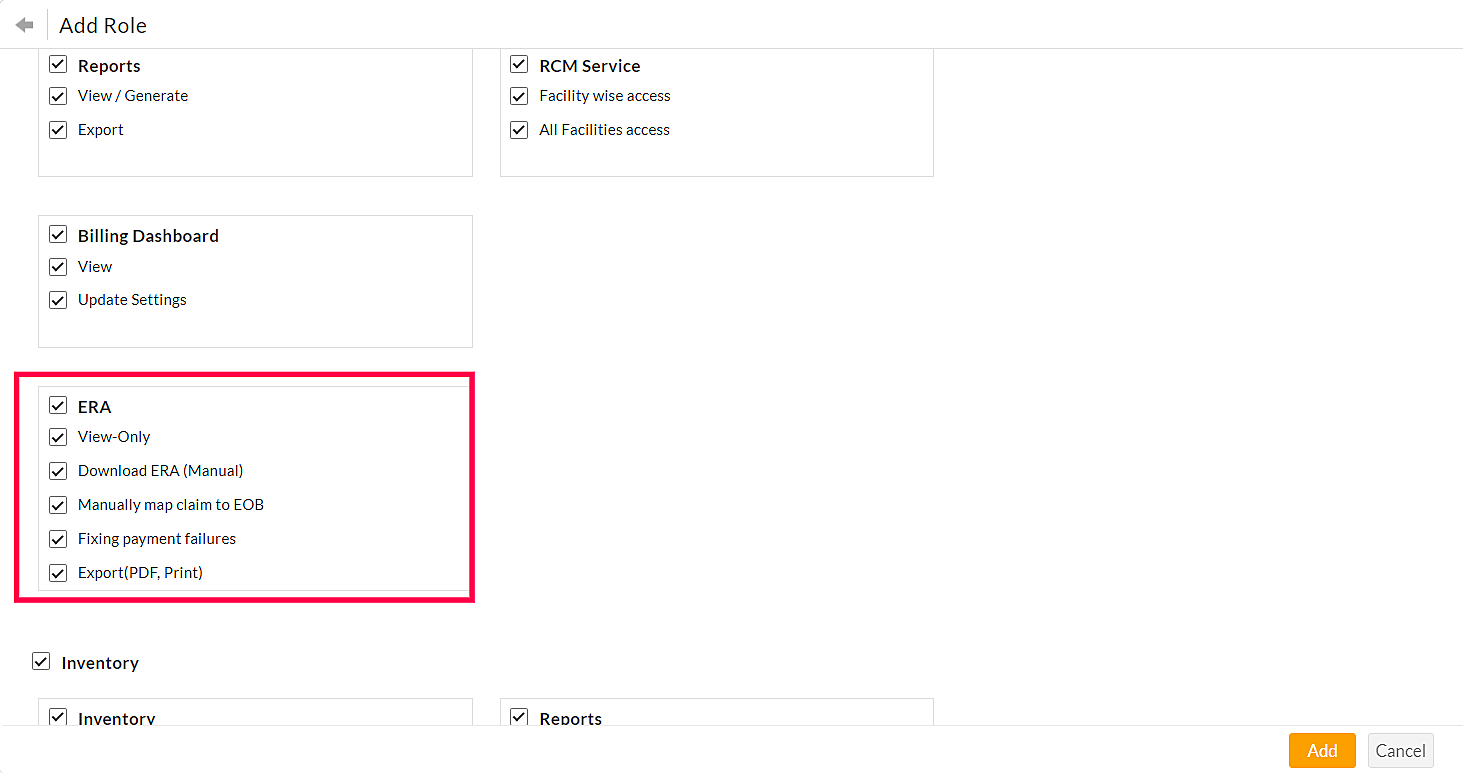Click the orange Add button

coord(1321,750)
